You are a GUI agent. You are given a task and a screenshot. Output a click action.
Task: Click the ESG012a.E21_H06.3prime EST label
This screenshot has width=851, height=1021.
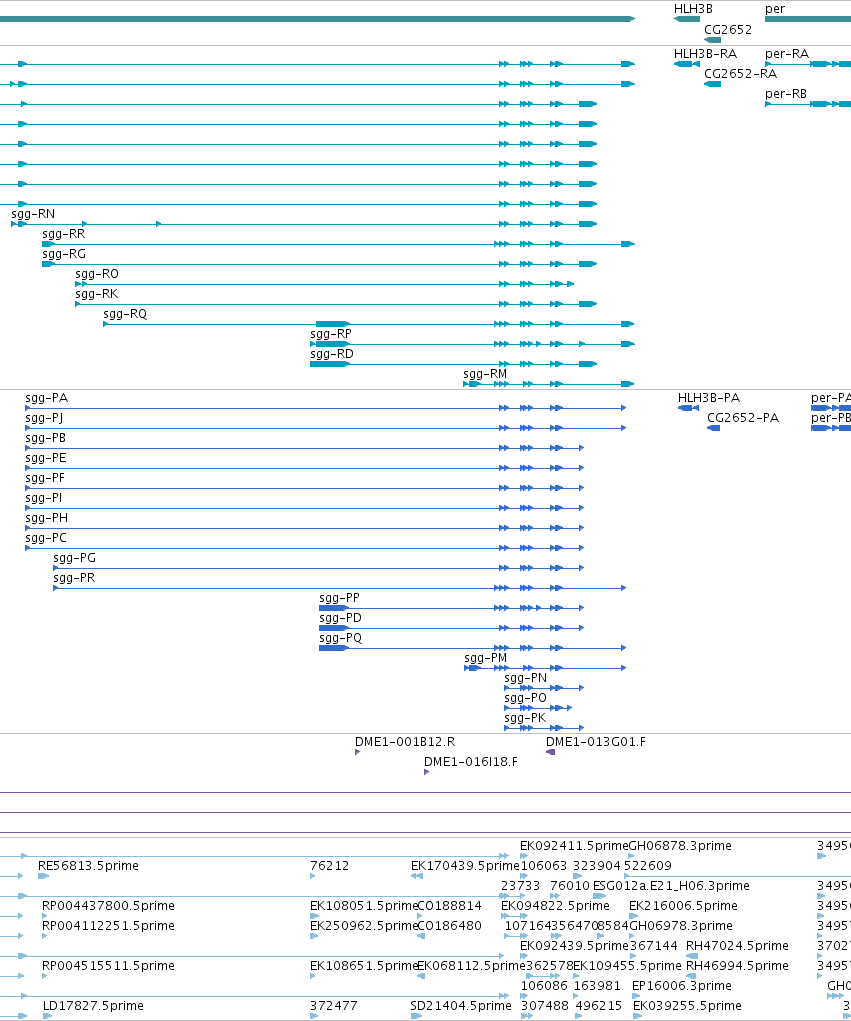pos(671,886)
